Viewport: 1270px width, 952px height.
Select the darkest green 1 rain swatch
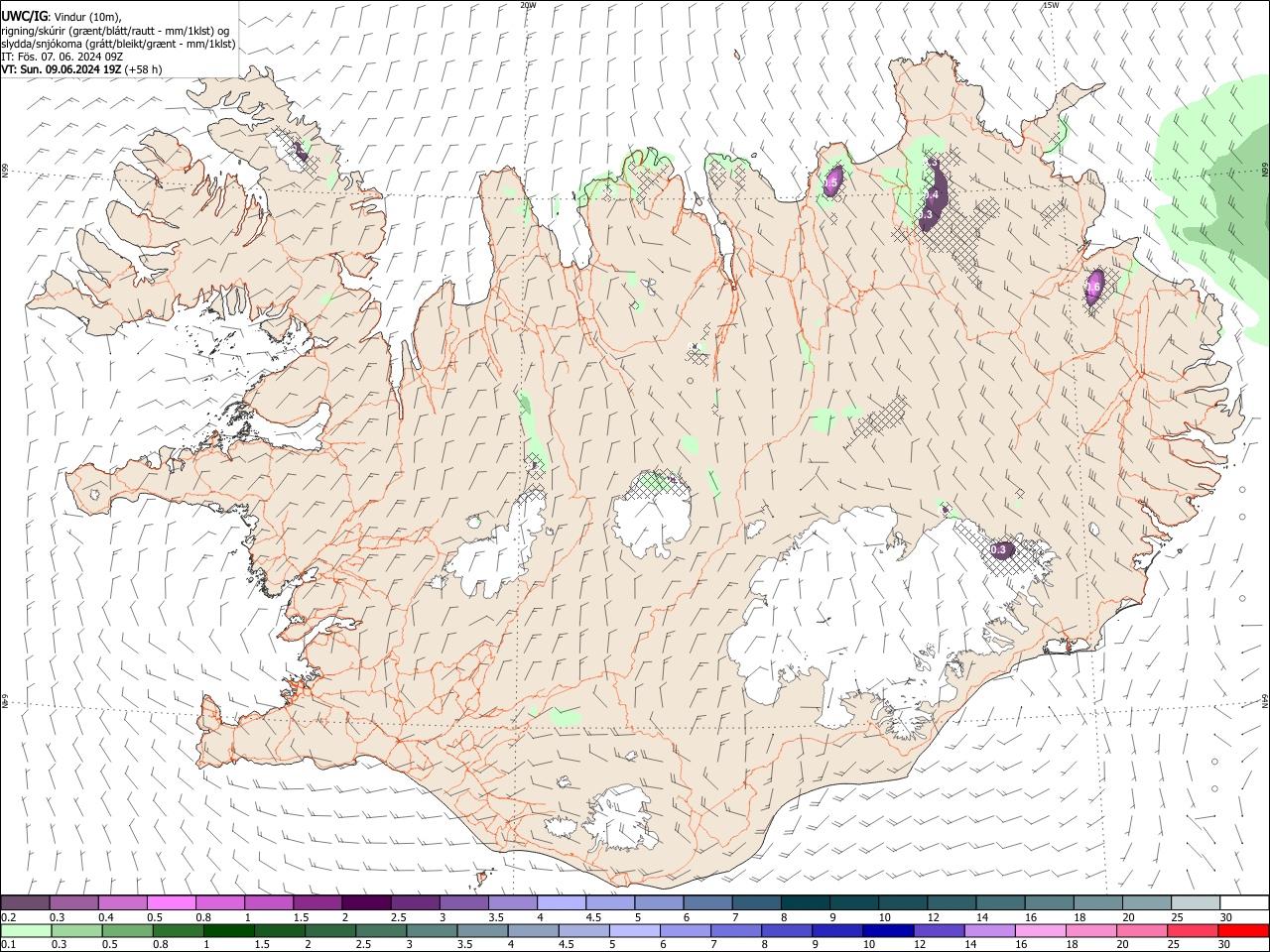(228, 931)
